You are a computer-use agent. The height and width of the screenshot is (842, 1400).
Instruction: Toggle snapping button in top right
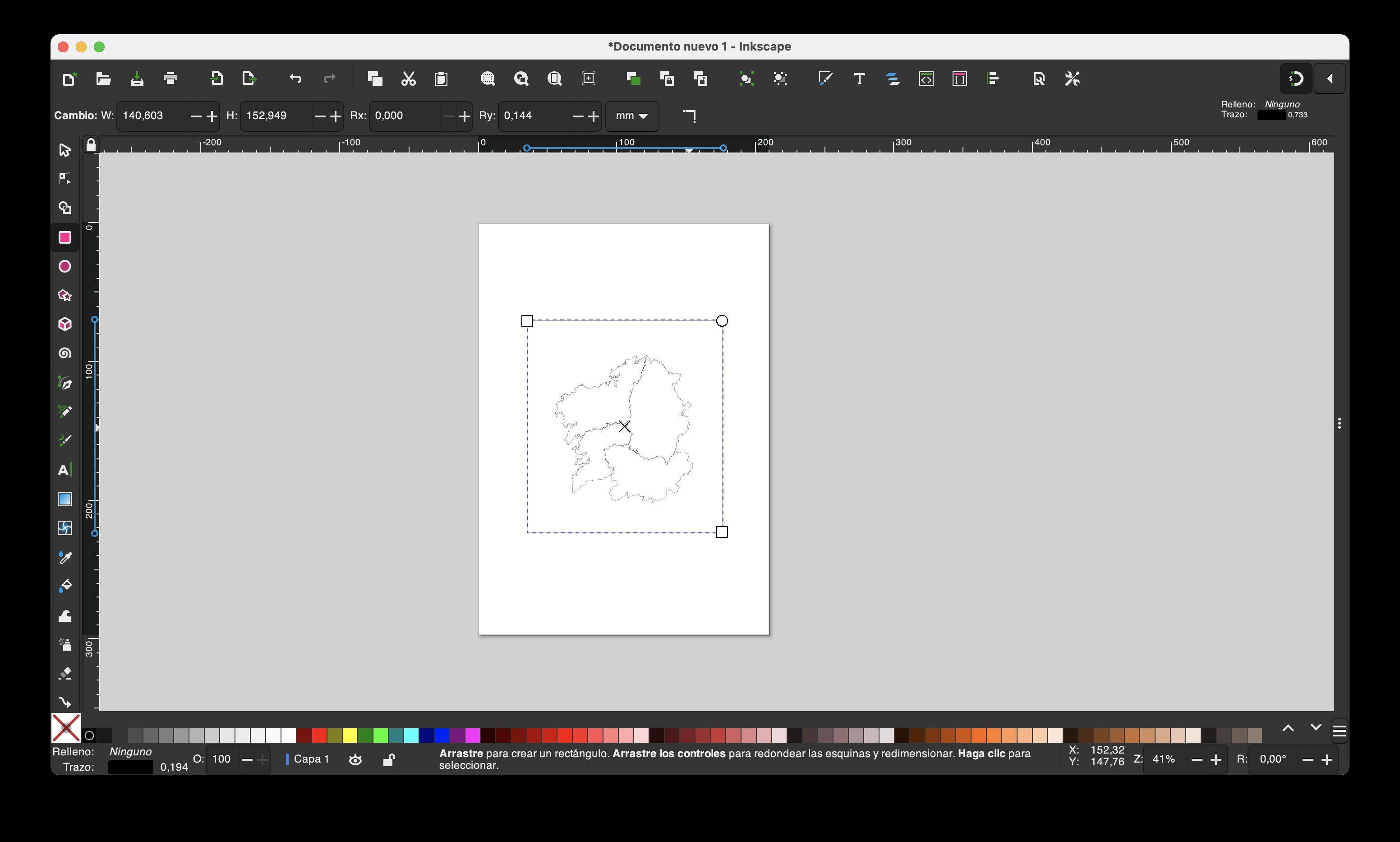(x=1296, y=79)
